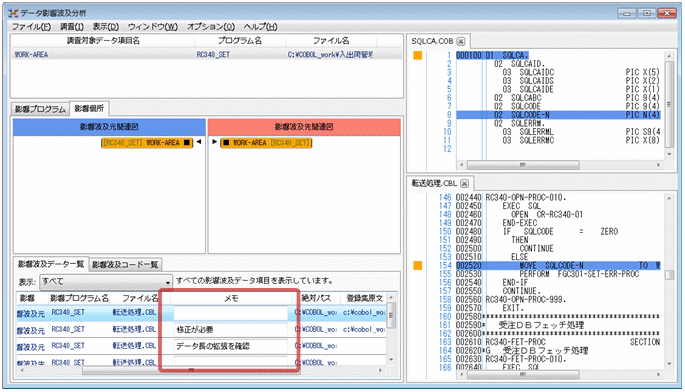Click the SQLCA.COB vertical scrollbar thumb
This screenshot has width=685, height=392.
point(669,104)
